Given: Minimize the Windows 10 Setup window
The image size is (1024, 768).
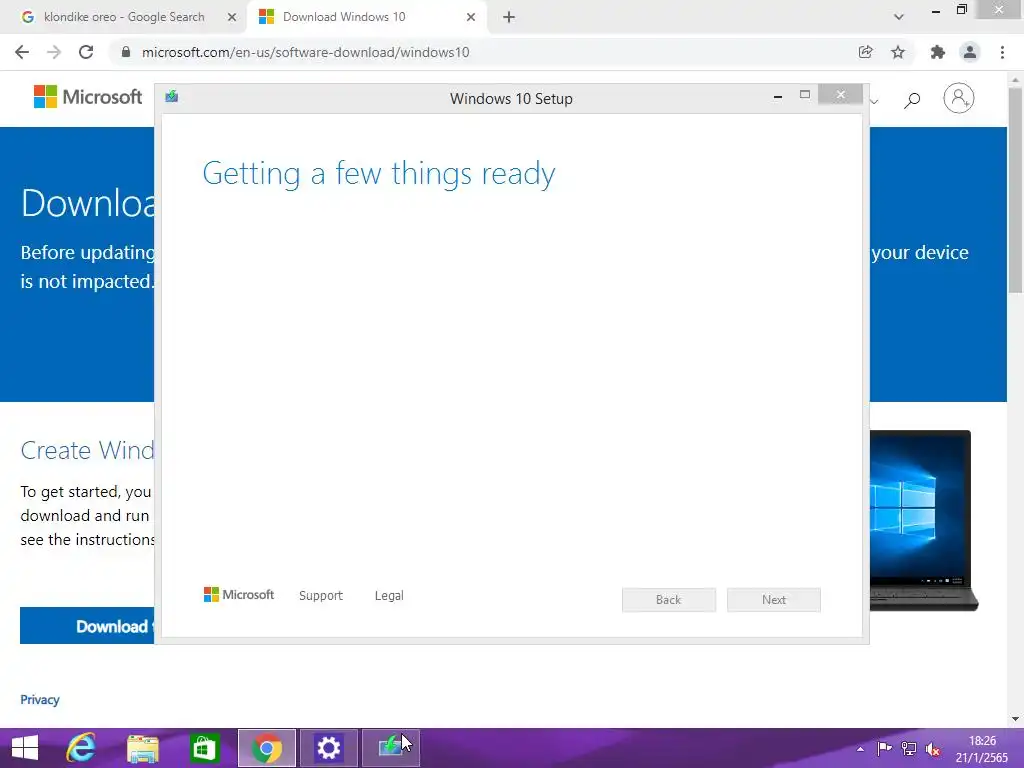Looking at the screenshot, I should (778, 96).
